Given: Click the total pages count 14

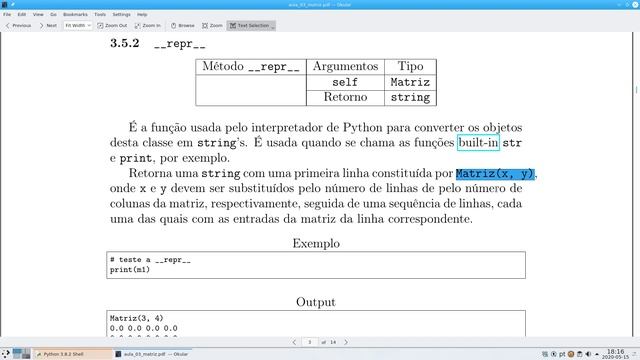Looking at the screenshot, I should point(333,342).
